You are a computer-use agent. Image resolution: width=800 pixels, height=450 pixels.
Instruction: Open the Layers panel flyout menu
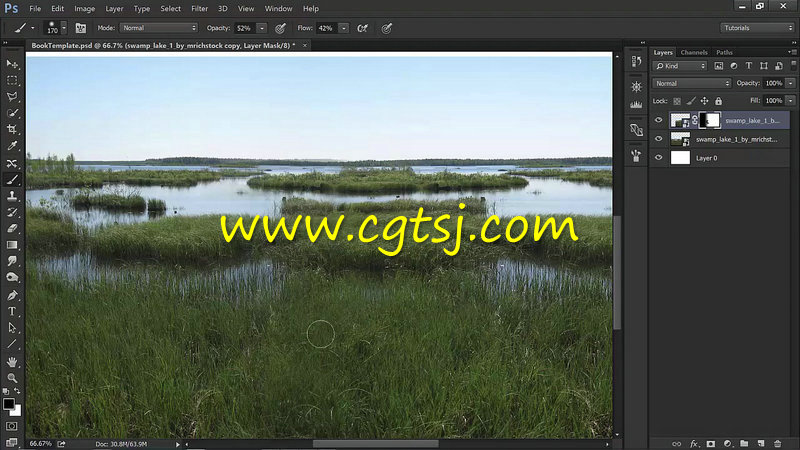pyautogui.click(x=791, y=52)
